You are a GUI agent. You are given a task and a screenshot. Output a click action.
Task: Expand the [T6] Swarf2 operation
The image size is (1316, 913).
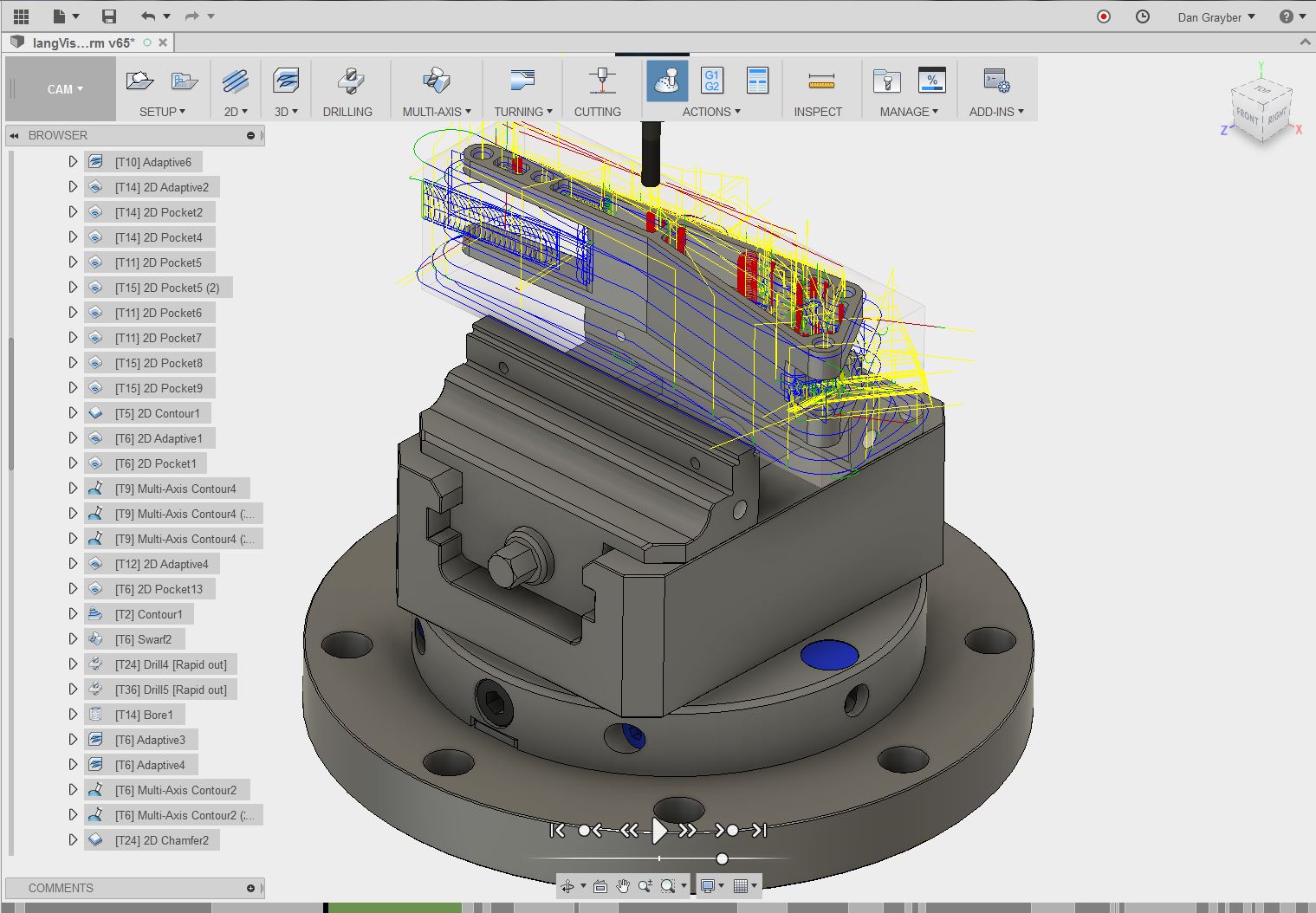(73, 639)
